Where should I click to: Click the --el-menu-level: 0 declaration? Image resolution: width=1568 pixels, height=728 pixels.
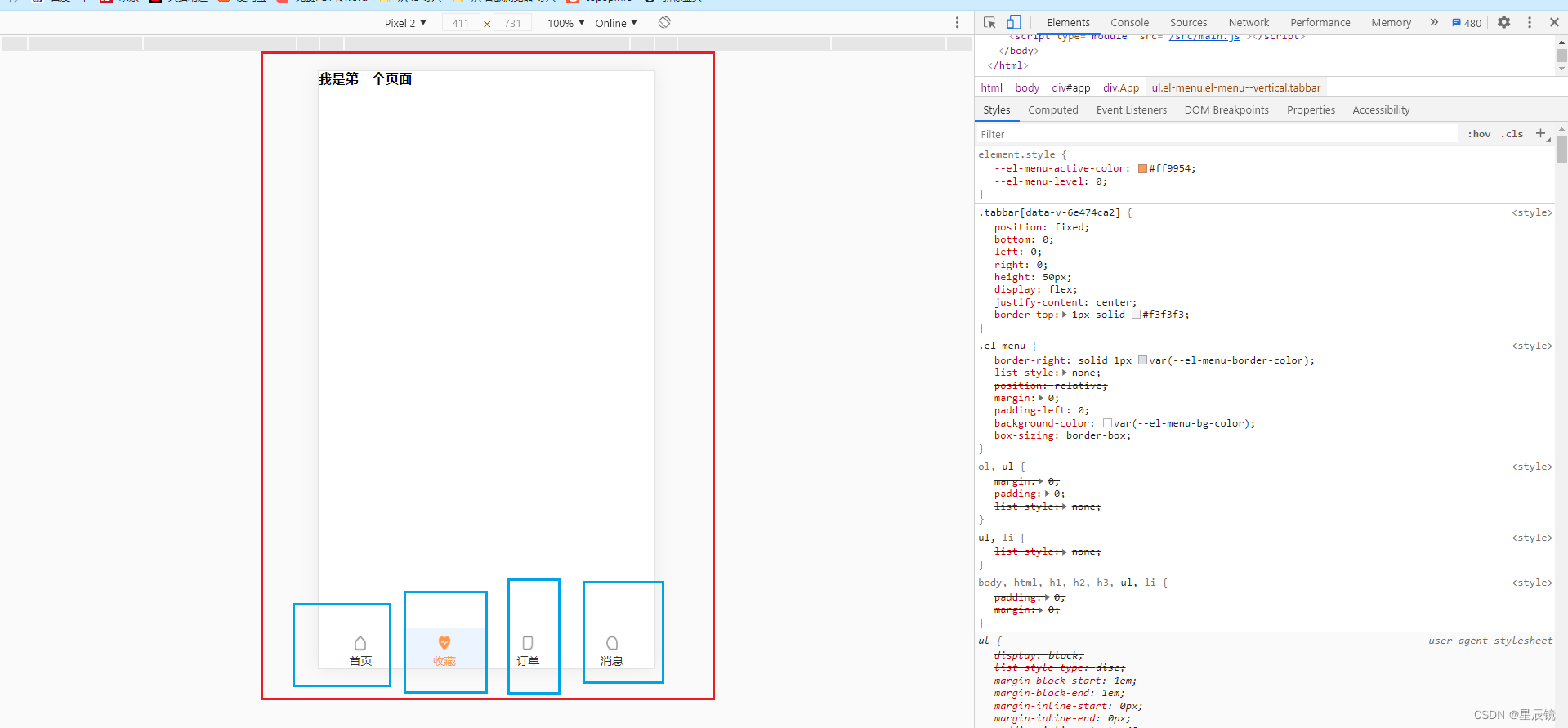coord(1051,182)
